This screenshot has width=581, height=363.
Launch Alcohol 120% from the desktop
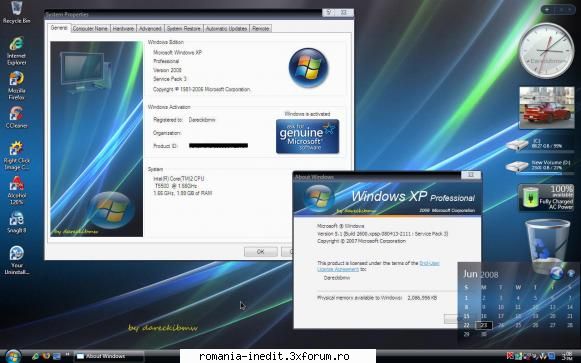coord(17,190)
